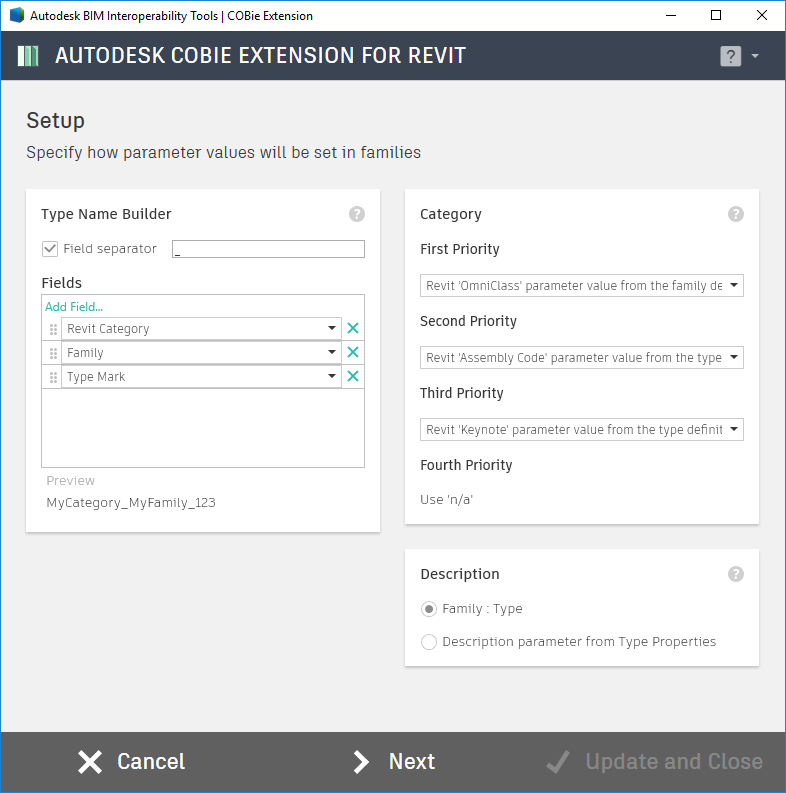Remove the Type Mark field
Screen dimensions: 786x793
[353, 376]
